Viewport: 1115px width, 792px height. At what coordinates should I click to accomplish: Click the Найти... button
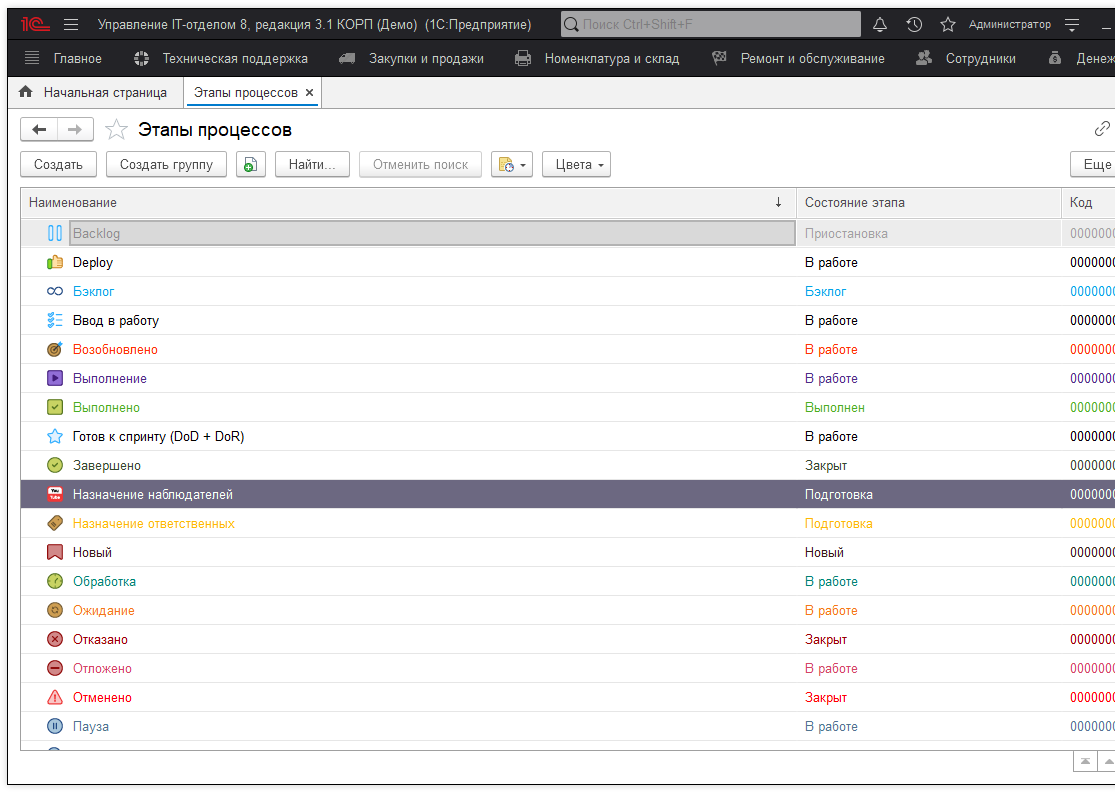click(312, 165)
